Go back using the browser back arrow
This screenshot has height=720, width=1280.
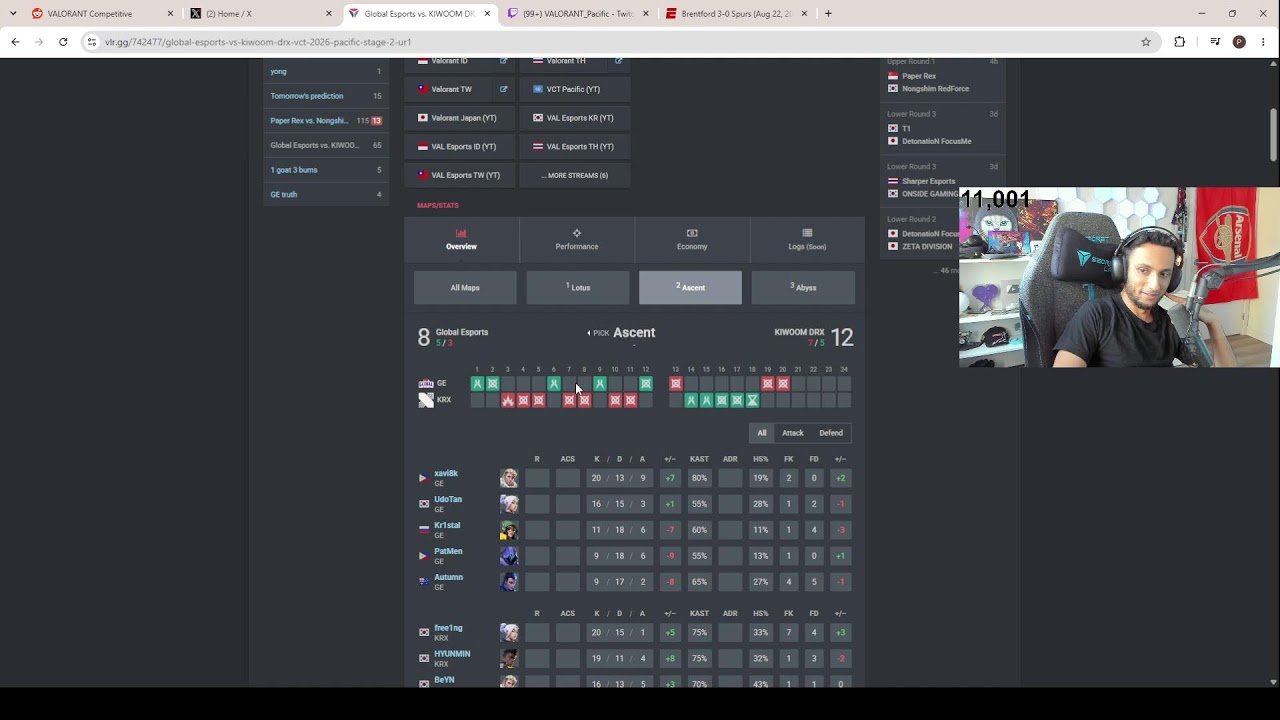tap(15, 42)
